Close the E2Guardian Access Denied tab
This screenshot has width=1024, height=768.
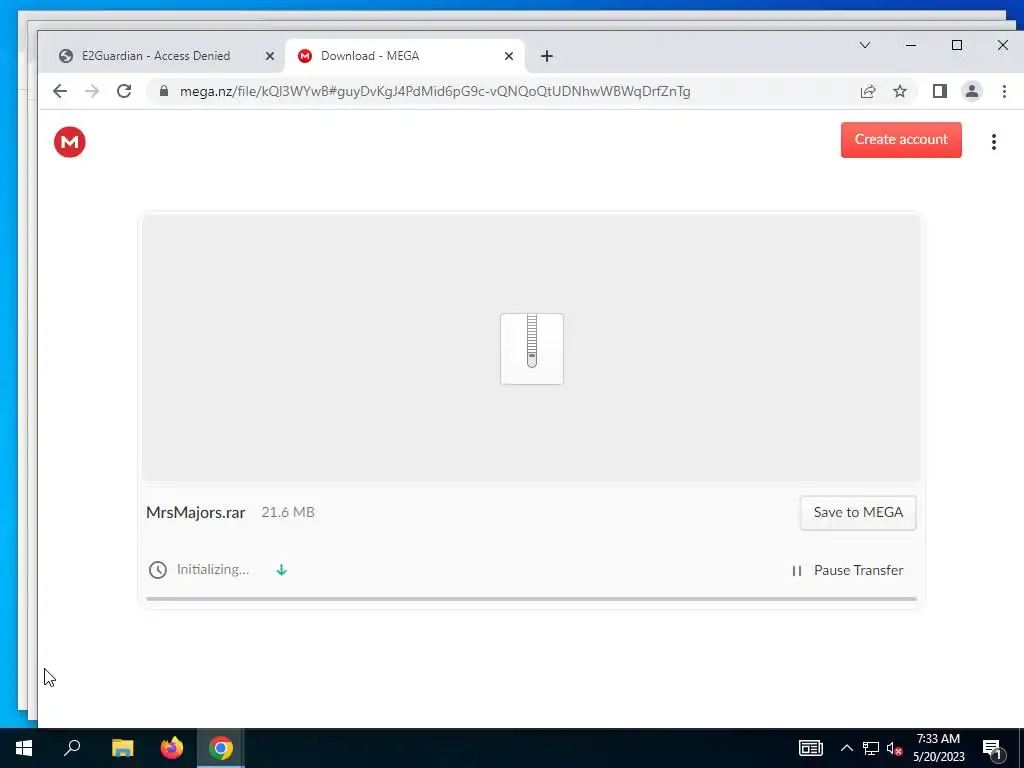click(x=270, y=56)
